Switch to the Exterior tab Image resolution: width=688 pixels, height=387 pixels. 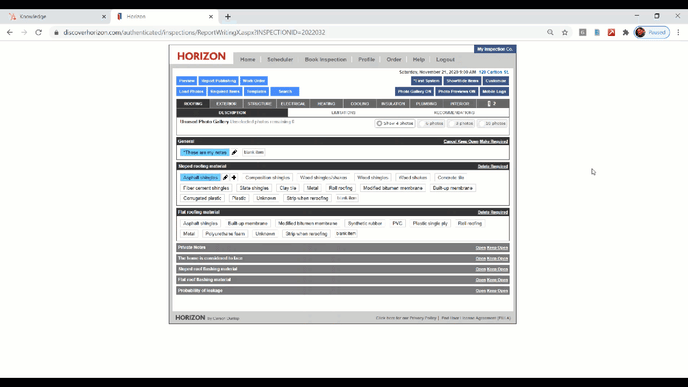[226, 104]
